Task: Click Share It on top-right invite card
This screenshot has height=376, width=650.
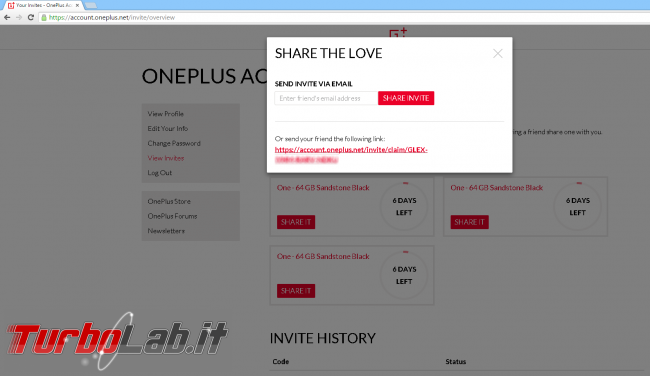Action: point(470,222)
